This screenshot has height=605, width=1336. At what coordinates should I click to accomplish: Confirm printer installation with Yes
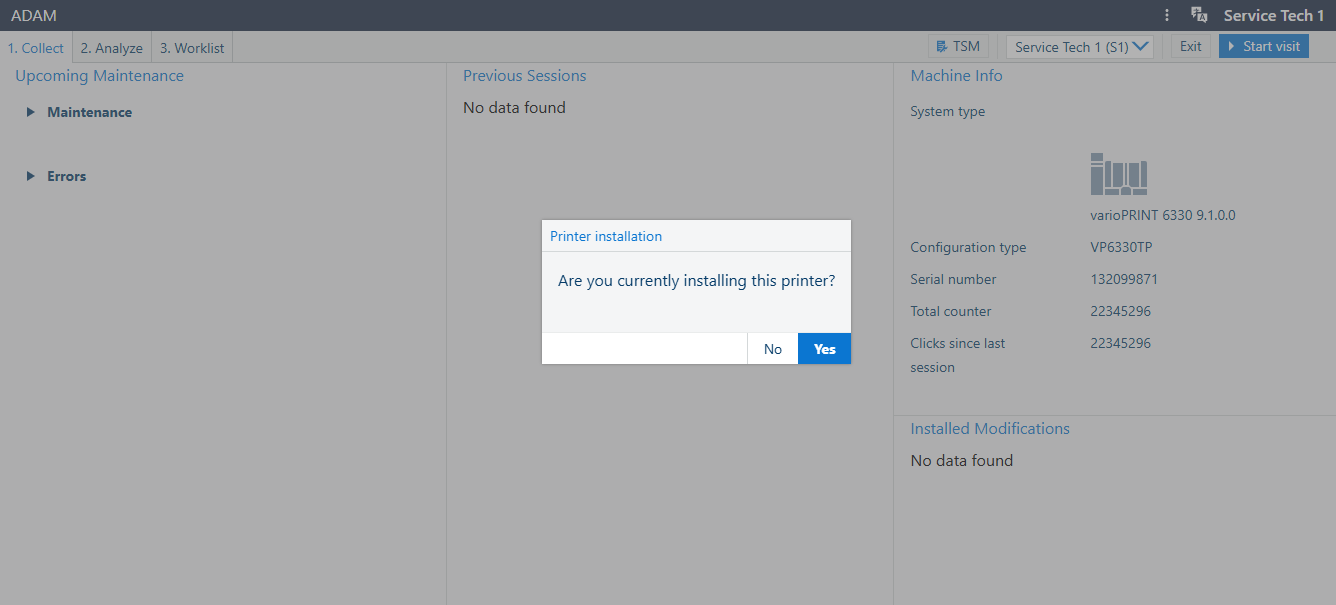[x=824, y=349]
